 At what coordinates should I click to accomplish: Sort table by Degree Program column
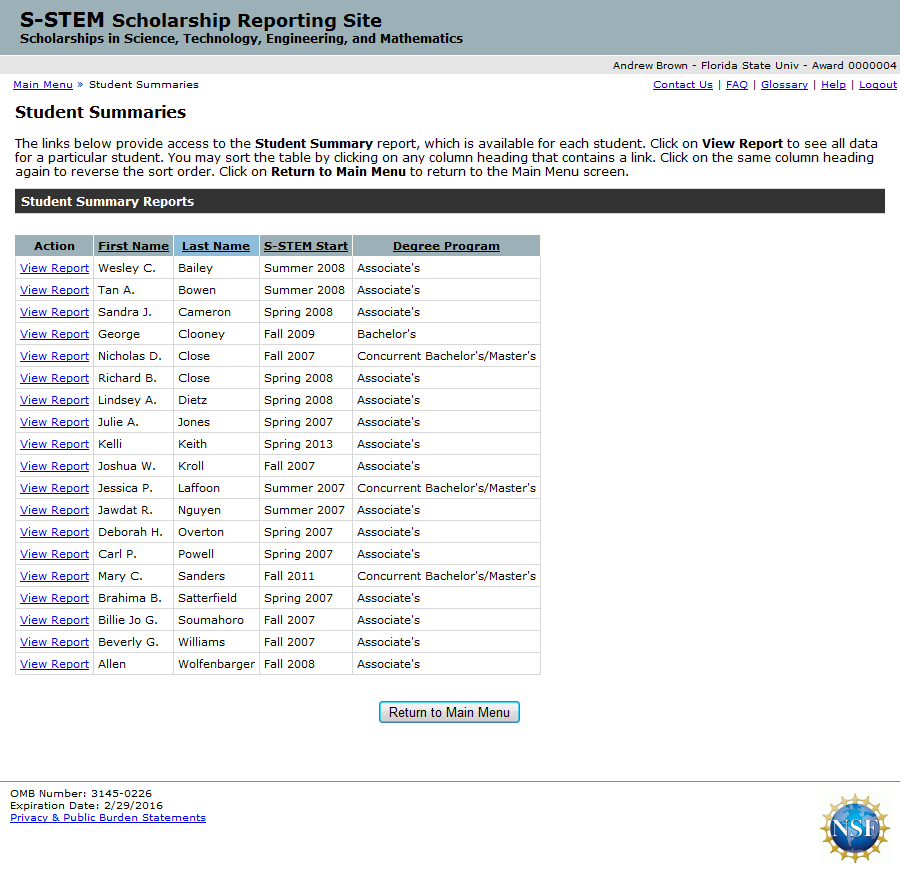pyautogui.click(x=446, y=246)
